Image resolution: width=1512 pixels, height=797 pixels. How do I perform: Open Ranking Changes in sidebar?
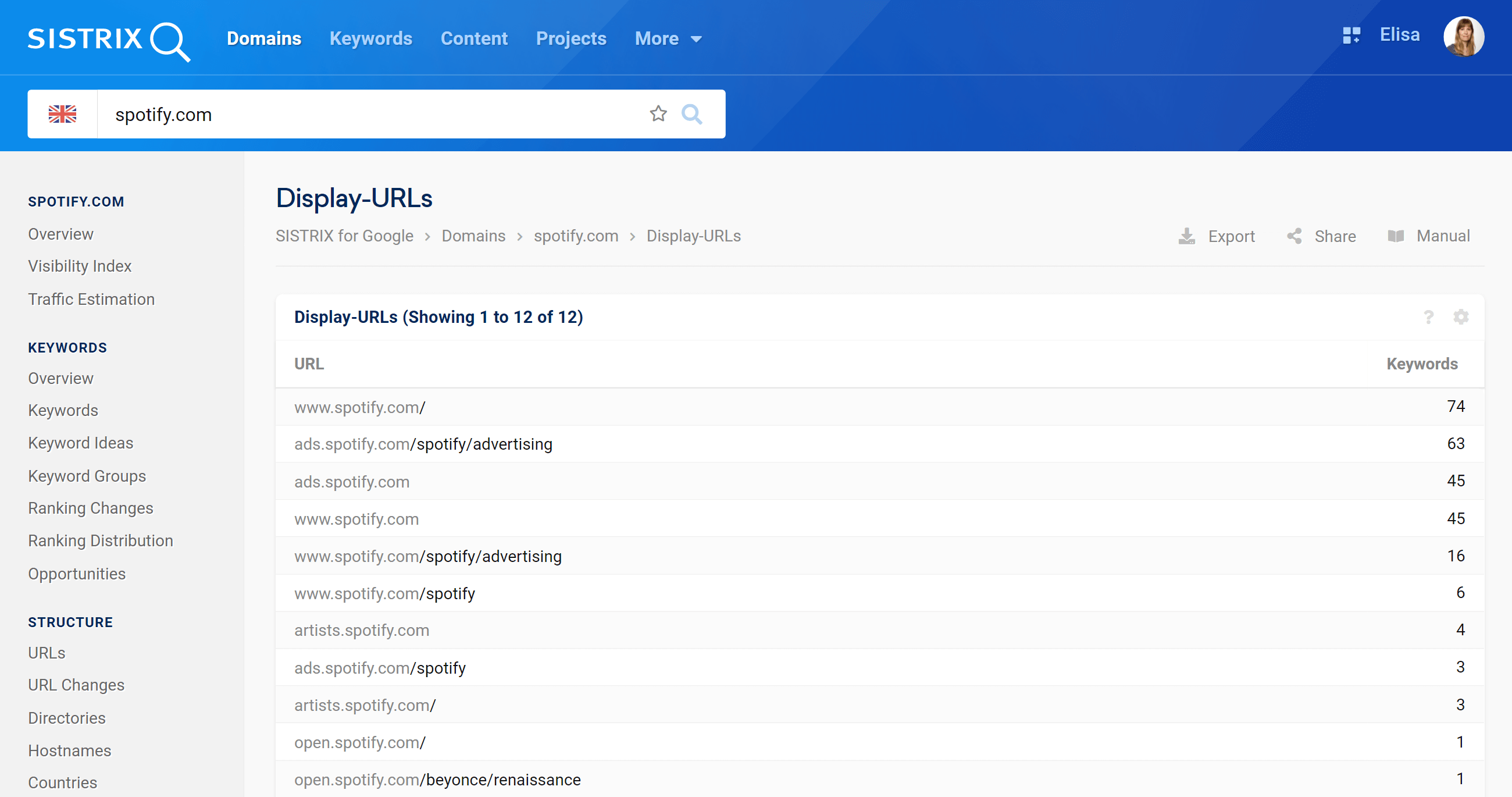pyautogui.click(x=90, y=508)
